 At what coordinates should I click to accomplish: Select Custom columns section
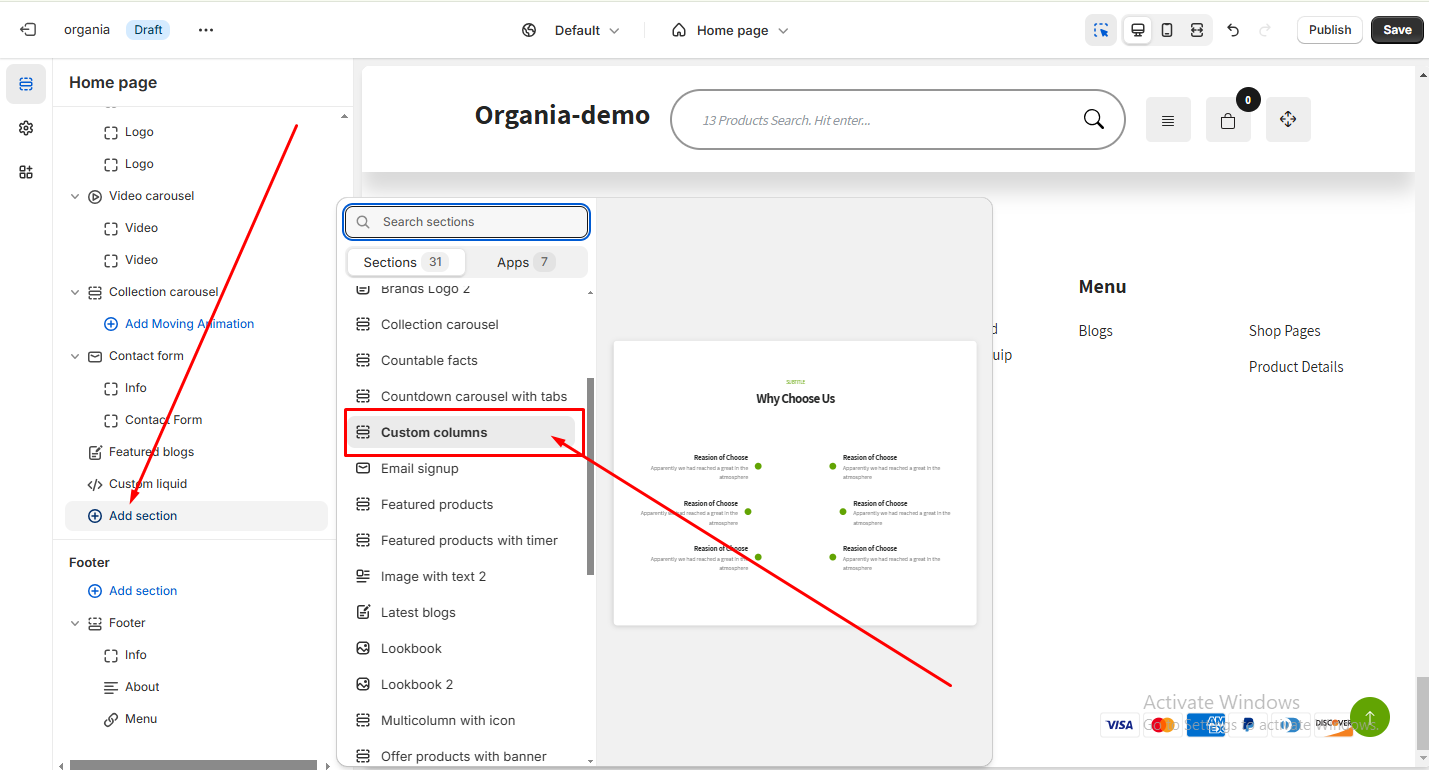click(463, 432)
